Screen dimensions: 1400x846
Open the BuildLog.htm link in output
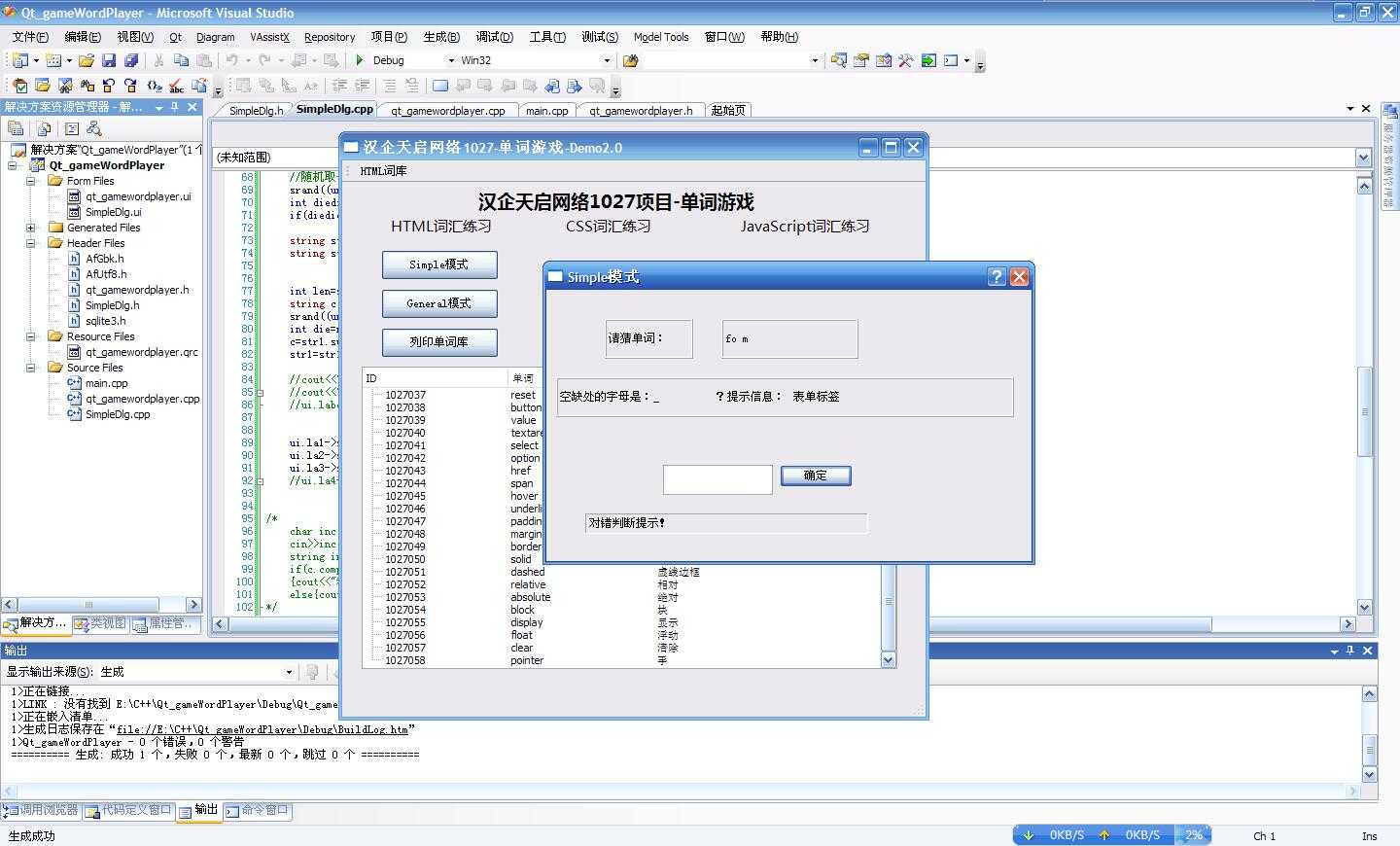[x=262, y=729]
